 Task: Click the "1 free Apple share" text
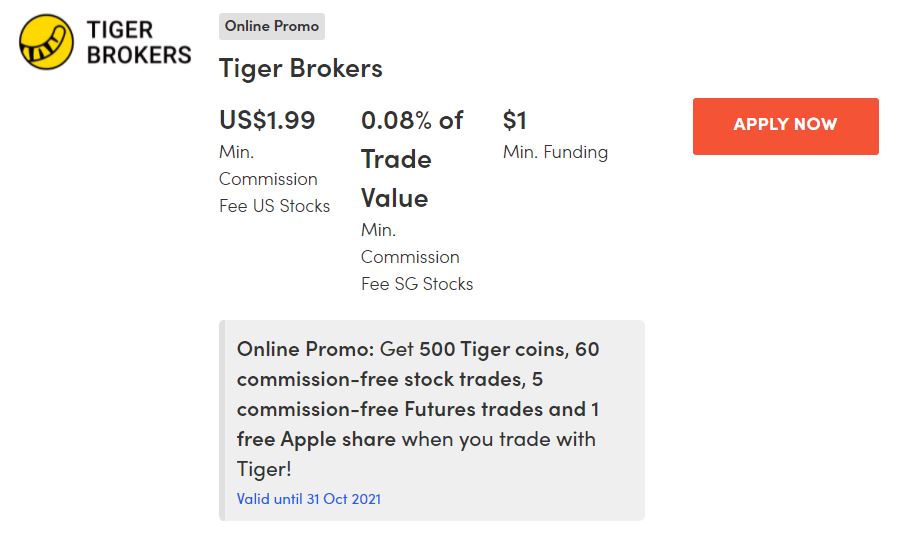316,439
